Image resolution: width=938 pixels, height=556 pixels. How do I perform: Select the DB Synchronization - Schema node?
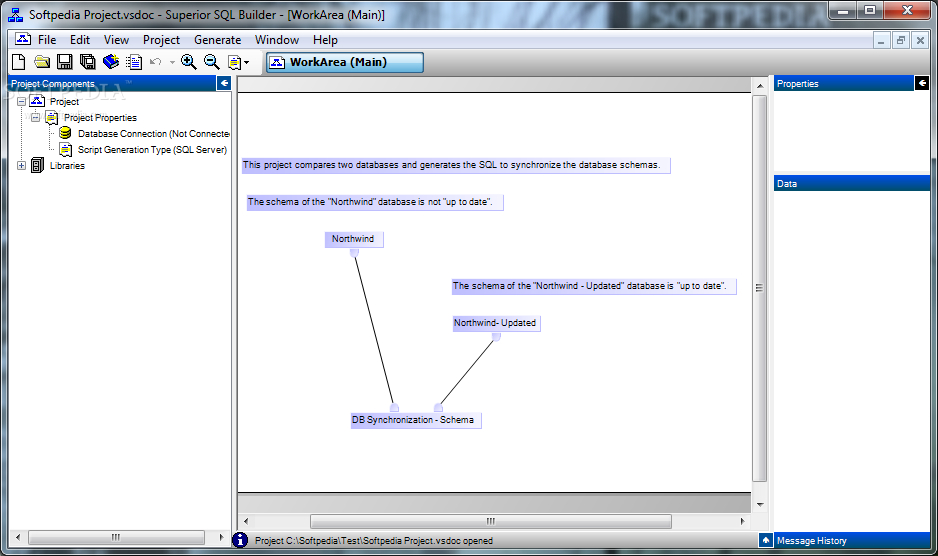pos(416,420)
